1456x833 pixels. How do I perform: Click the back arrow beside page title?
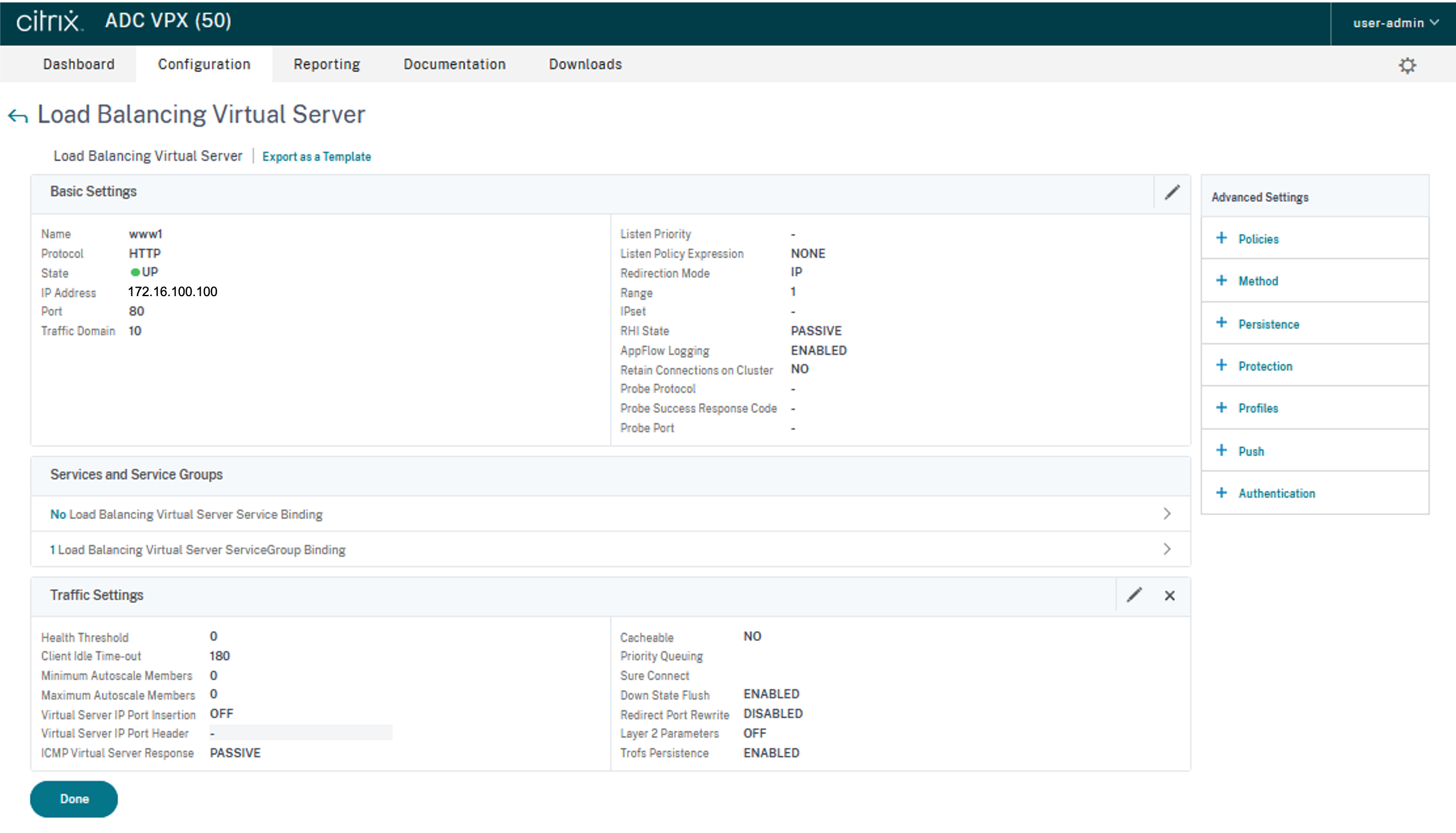pos(18,116)
